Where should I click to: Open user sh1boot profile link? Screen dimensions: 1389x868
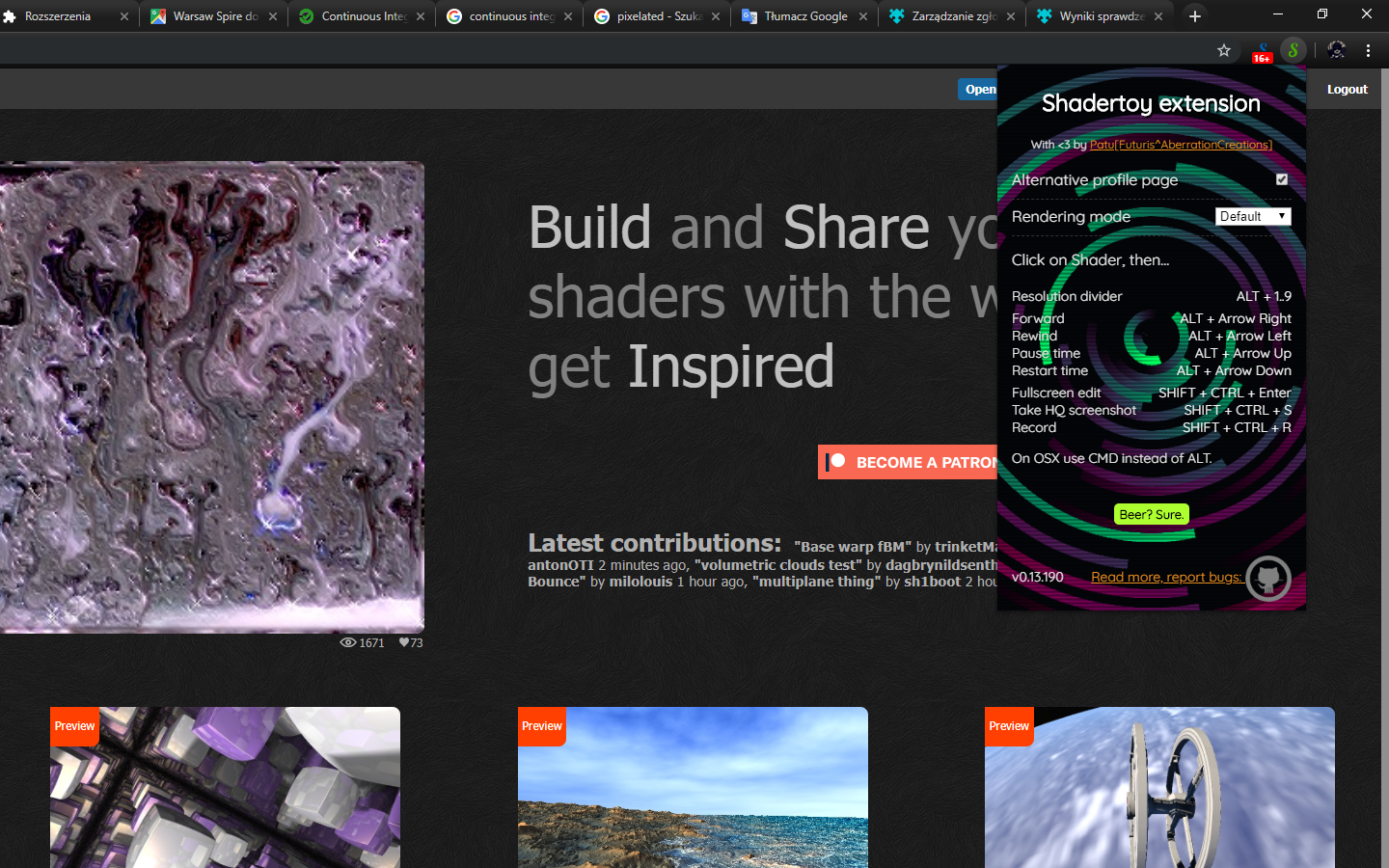(x=933, y=582)
